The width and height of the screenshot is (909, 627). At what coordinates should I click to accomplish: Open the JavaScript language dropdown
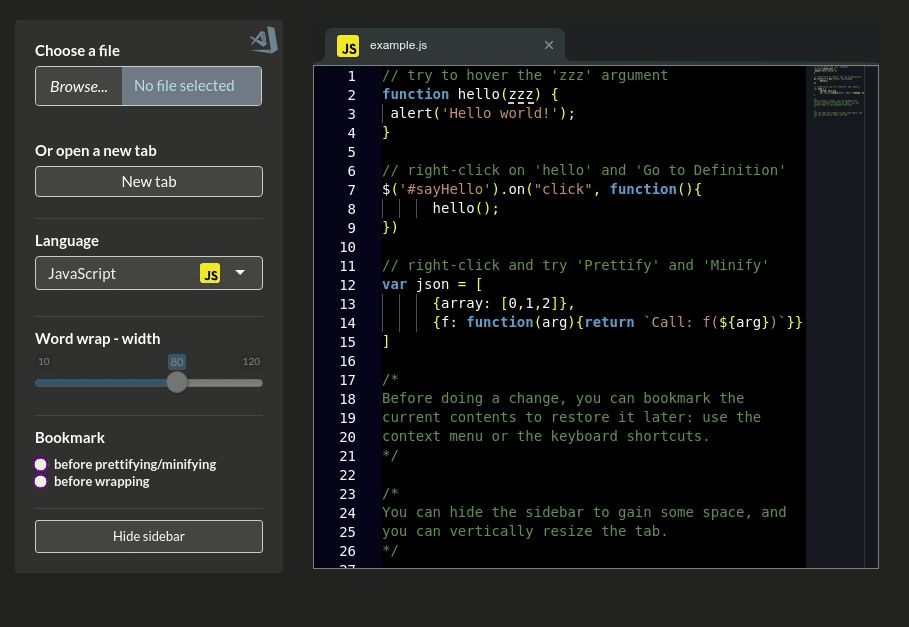click(x=148, y=272)
